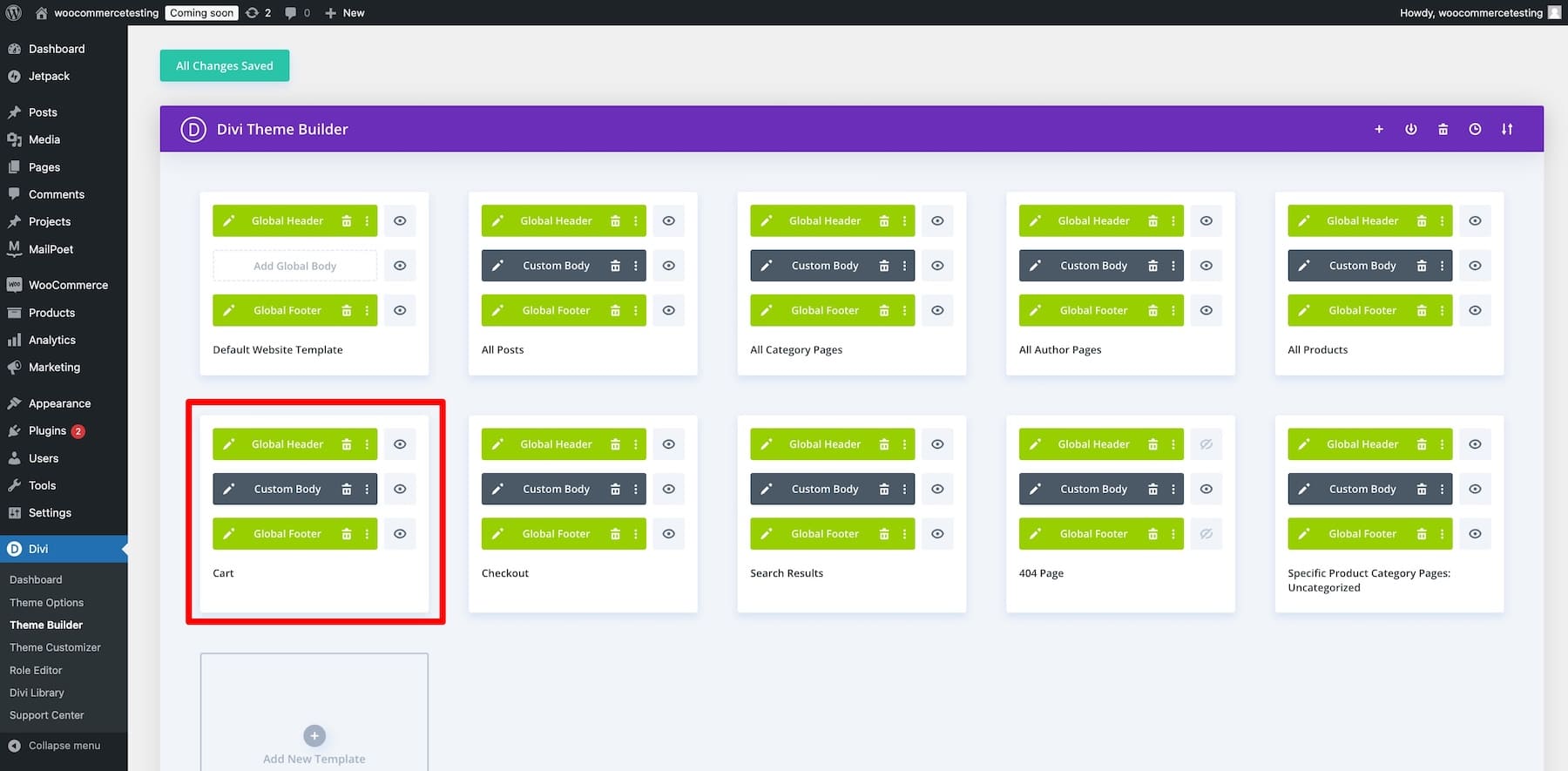Hide Global Footer in Checkout template
The height and width of the screenshot is (771, 1568).
click(668, 534)
